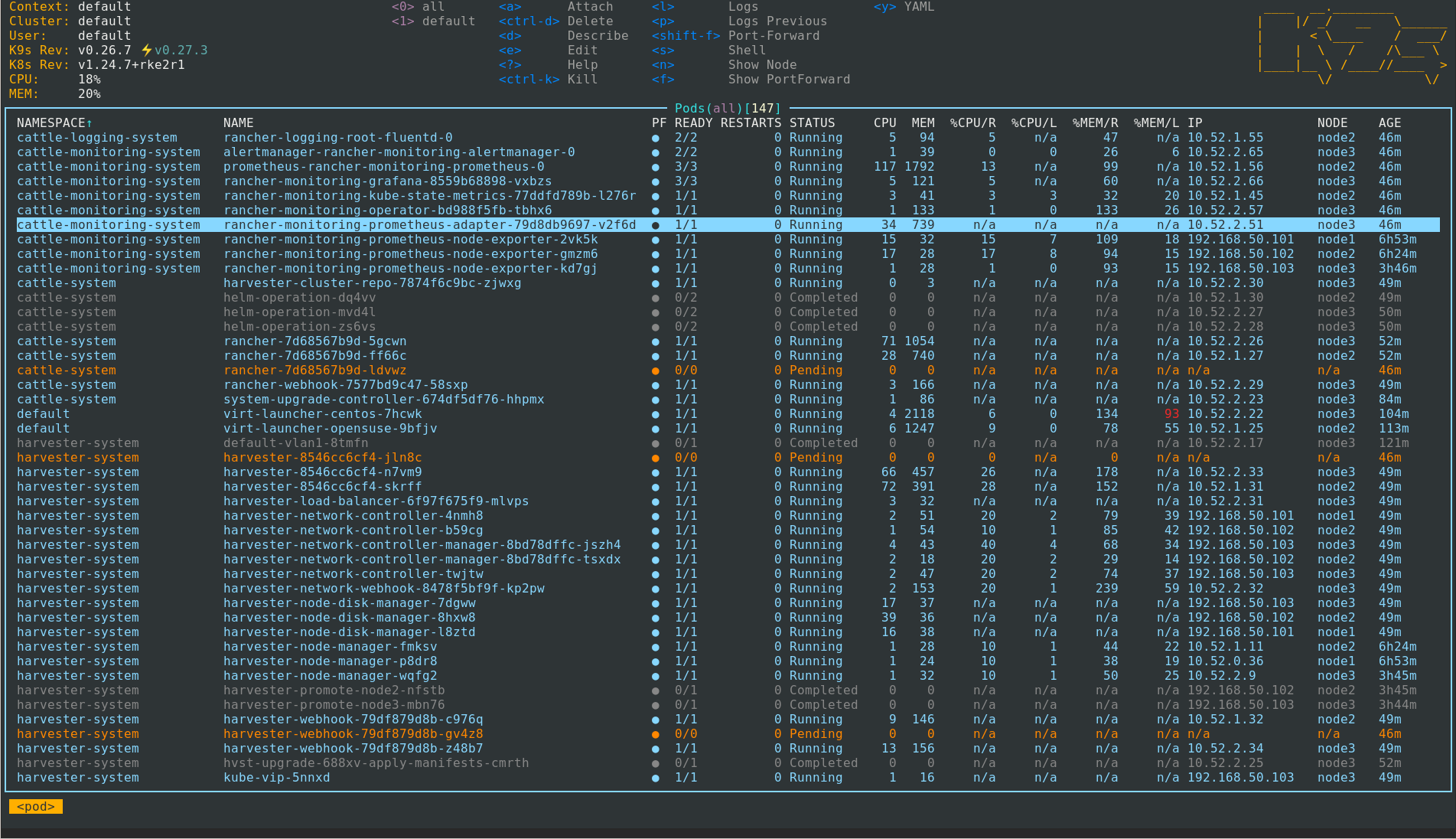Click the blue status dot for rancher-monitoring-grafana pod

click(x=656, y=181)
